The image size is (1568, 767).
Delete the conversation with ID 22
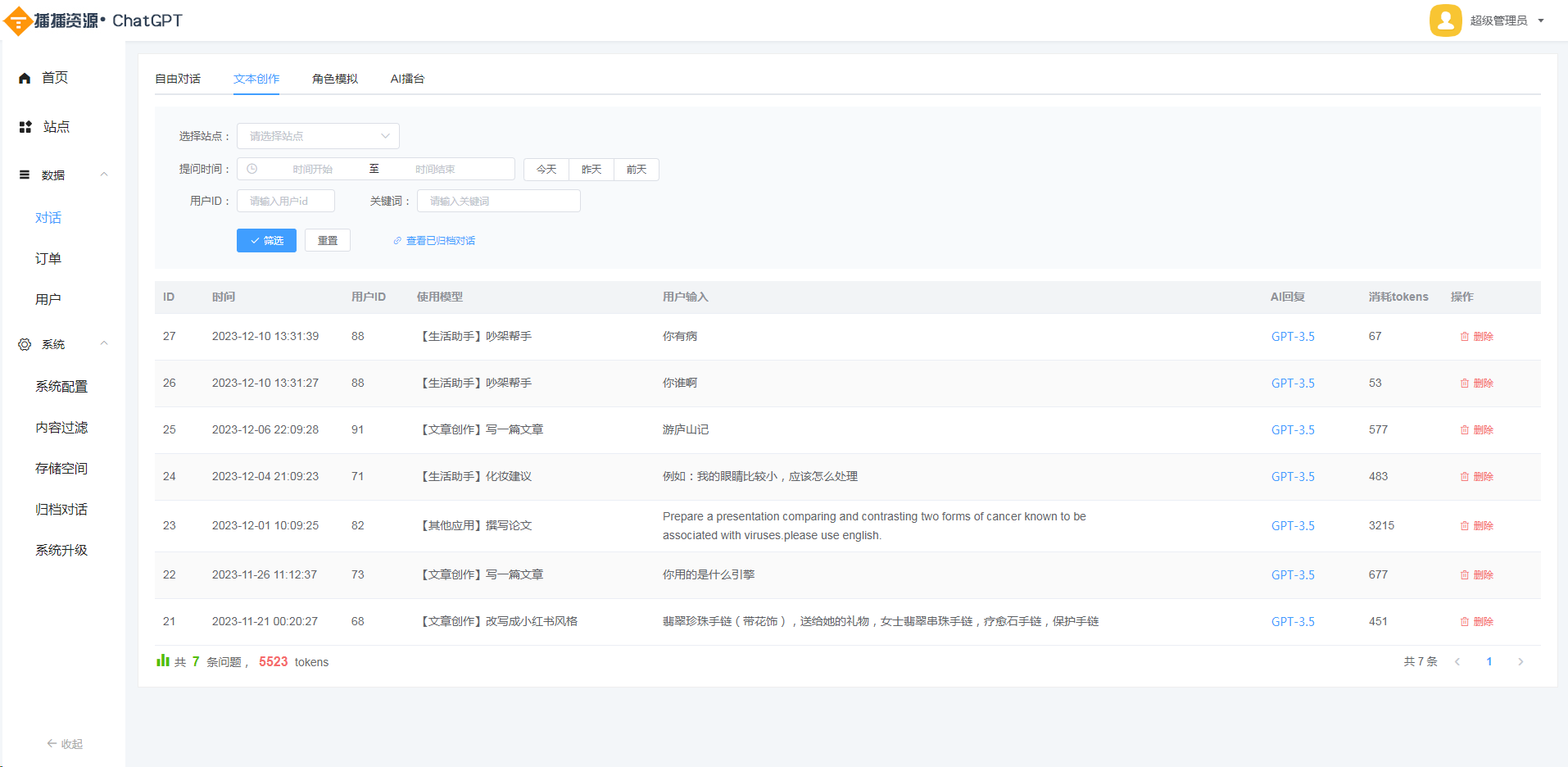click(1476, 575)
